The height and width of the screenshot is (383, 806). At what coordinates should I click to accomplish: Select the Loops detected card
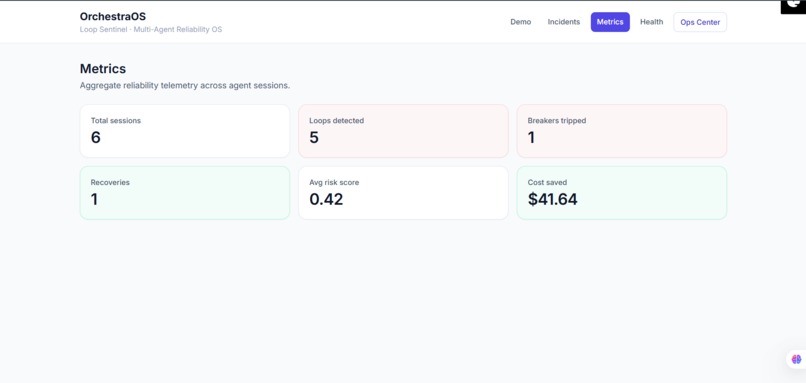pyautogui.click(x=403, y=131)
